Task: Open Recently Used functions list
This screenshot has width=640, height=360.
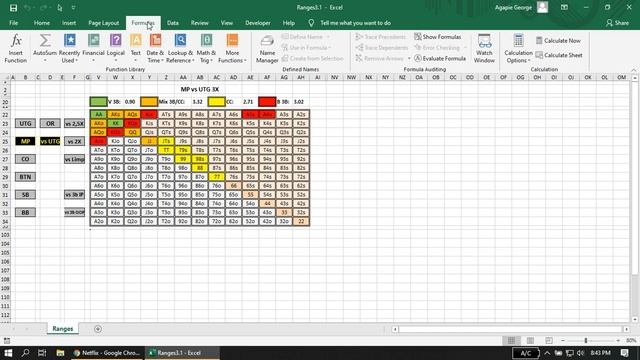Action: [x=69, y=48]
